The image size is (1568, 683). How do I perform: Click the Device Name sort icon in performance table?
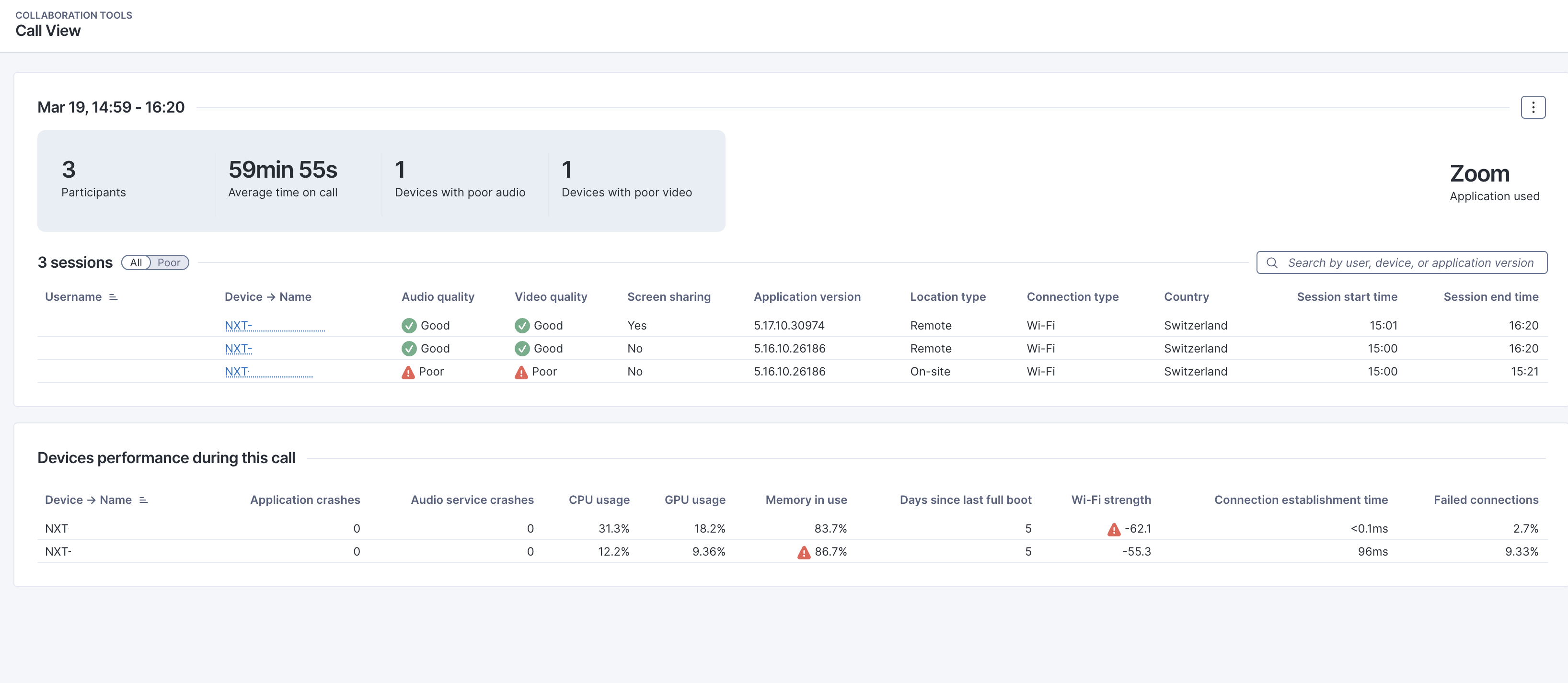coord(144,500)
